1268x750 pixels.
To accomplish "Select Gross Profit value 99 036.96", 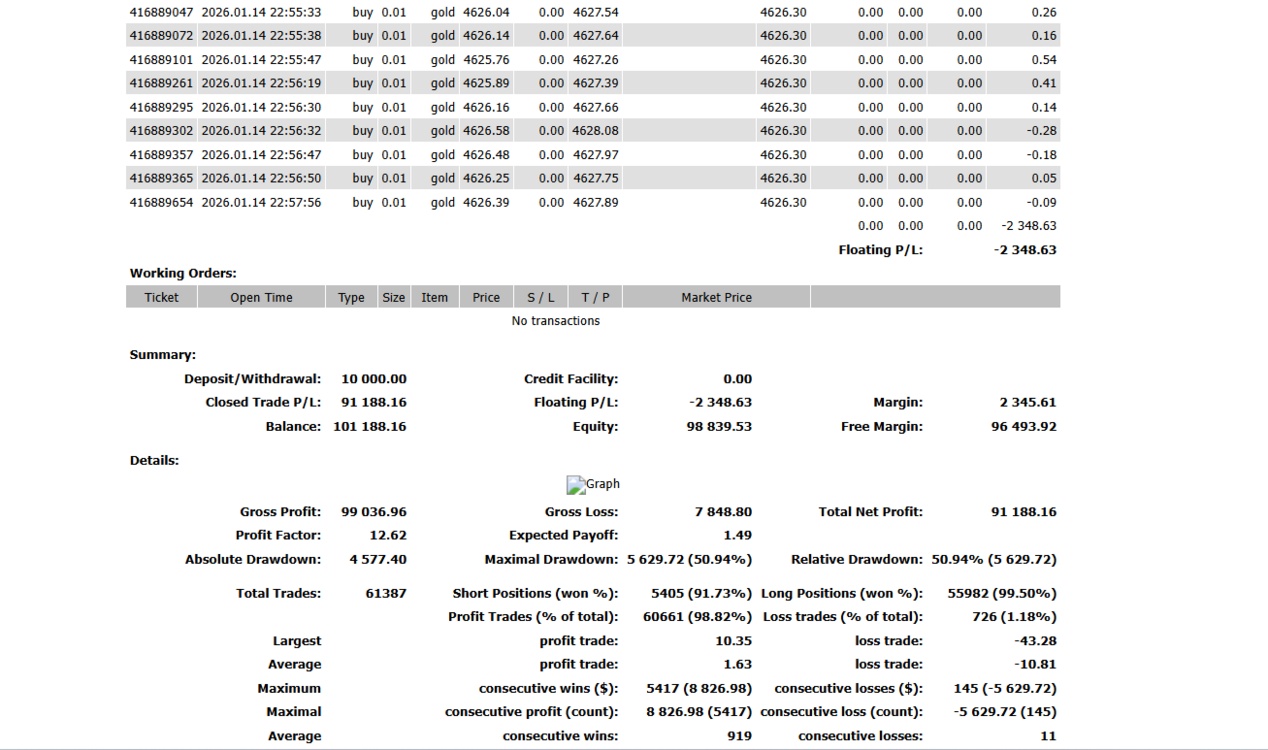I will pyautogui.click(x=374, y=512).
